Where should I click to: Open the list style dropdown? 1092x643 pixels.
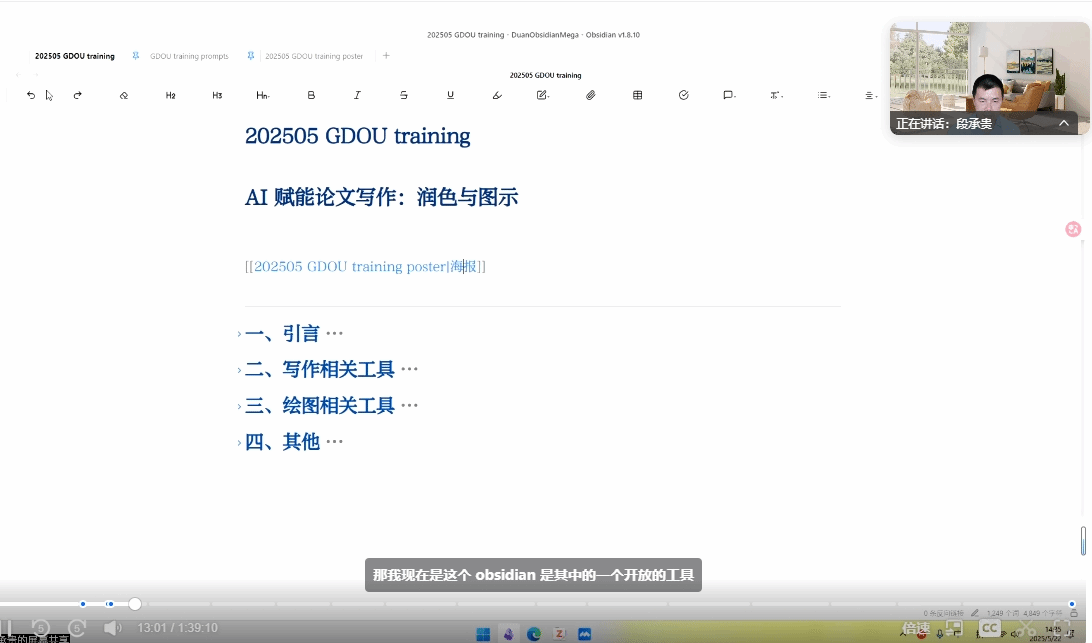[824, 95]
